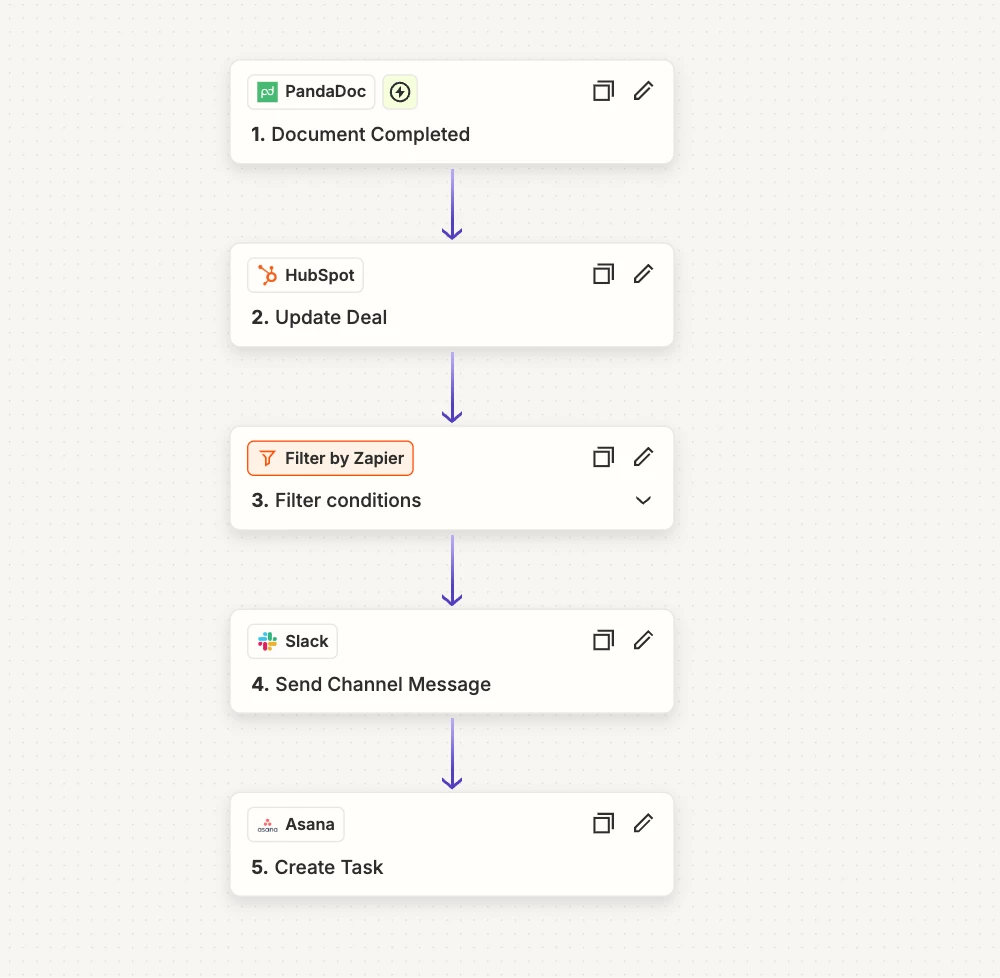Expand the Filter conditions chevron
1000x978 pixels.
(643, 500)
